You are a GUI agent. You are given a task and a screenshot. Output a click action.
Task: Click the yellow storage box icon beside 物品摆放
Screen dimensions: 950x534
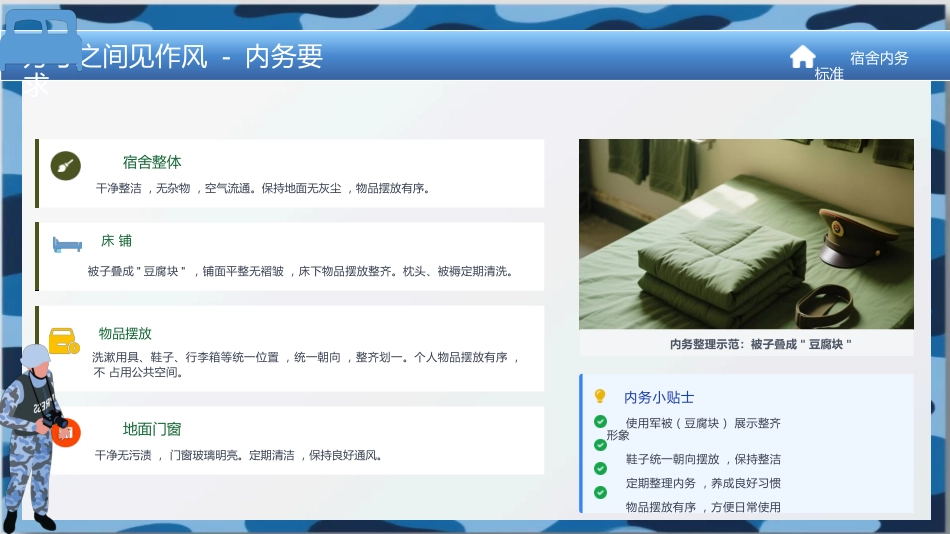pyautogui.click(x=64, y=341)
